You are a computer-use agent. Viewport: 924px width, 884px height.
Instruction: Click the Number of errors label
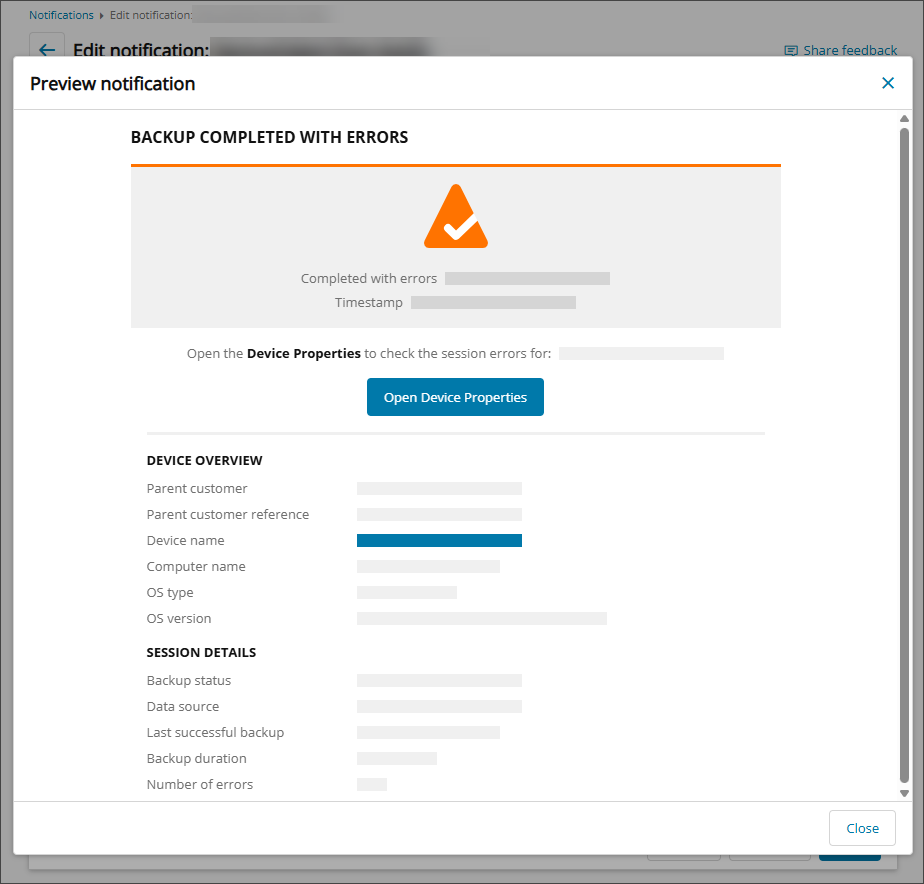pyautogui.click(x=199, y=785)
